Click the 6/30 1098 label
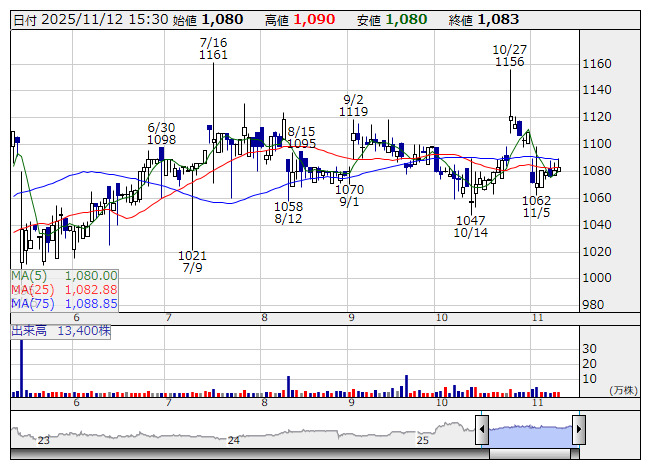Screen dimensions: 653x470 [x=162, y=134]
